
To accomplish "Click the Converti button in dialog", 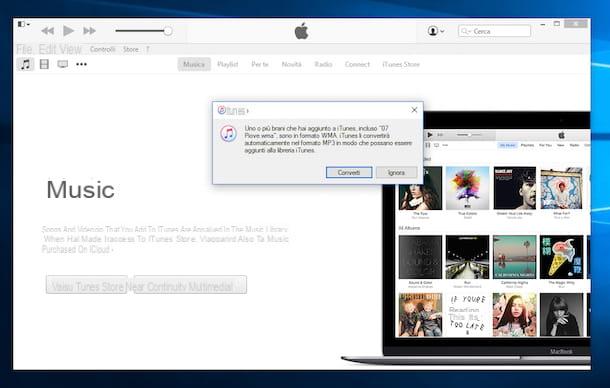I will (x=349, y=172).
